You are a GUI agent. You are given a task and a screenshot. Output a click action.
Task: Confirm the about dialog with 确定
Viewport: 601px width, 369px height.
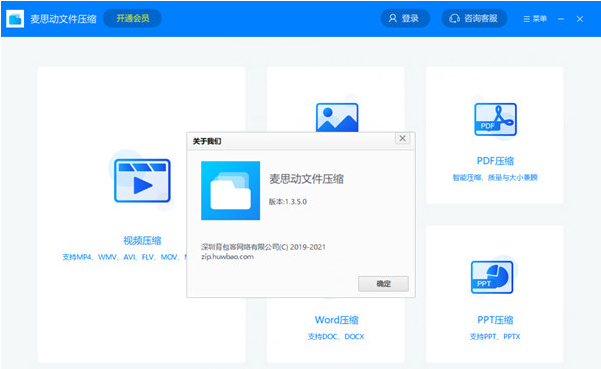point(383,284)
